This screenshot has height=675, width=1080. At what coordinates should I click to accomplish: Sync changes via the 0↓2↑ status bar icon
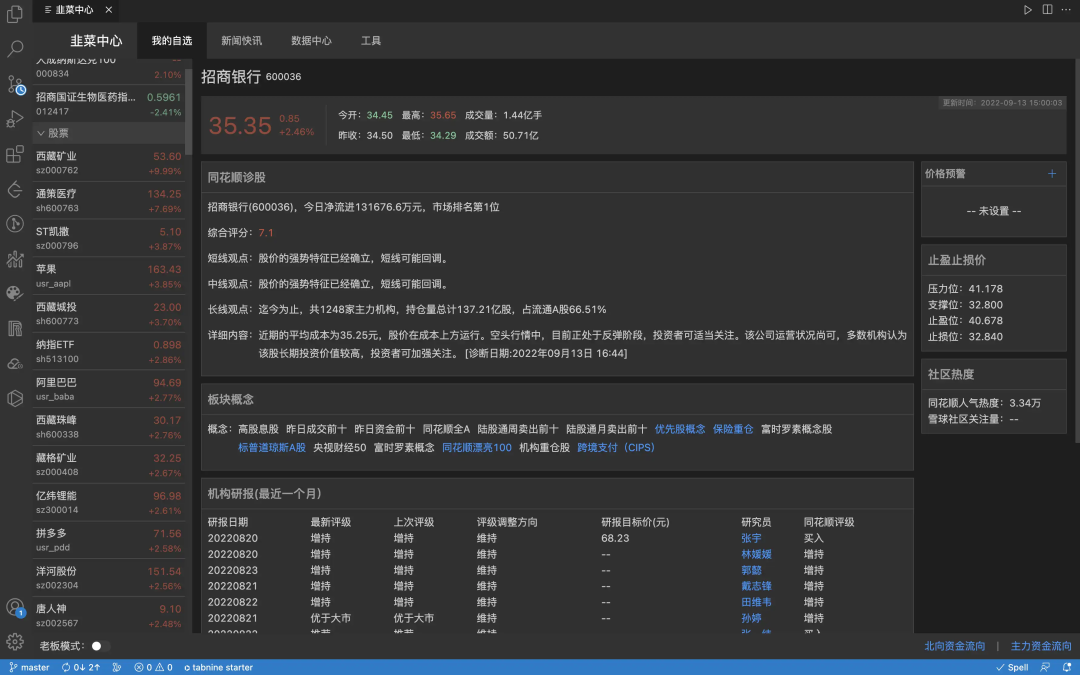pyautogui.click(x=80, y=666)
